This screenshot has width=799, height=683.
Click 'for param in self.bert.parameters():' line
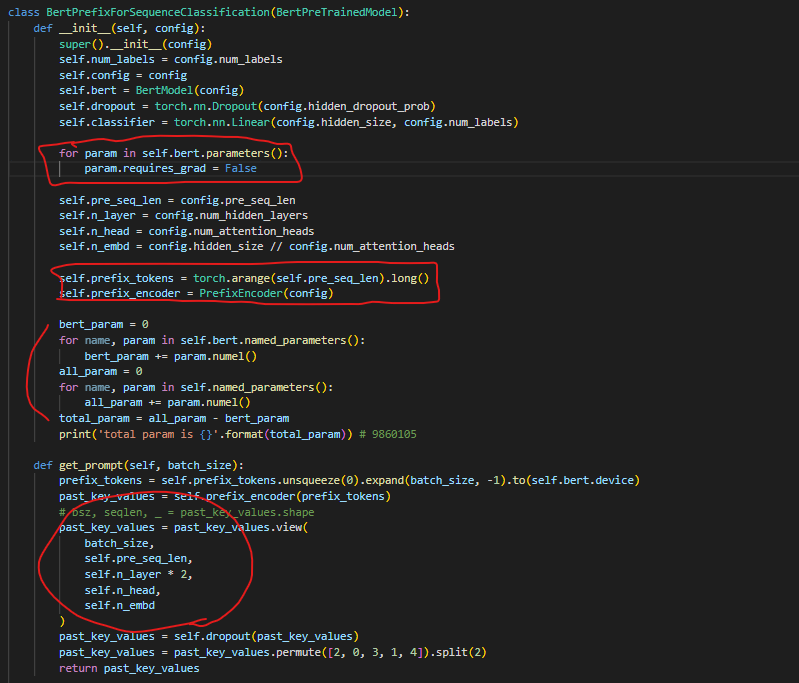174,153
